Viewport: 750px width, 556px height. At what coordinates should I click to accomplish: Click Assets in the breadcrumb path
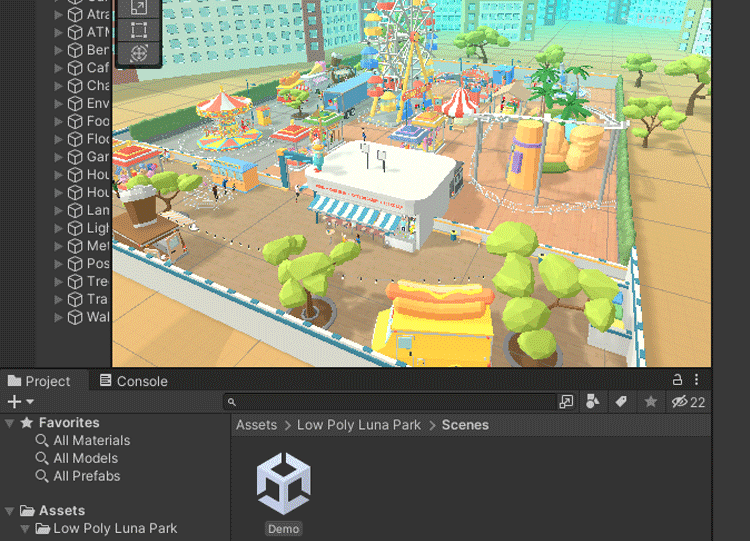coord(256,425)
